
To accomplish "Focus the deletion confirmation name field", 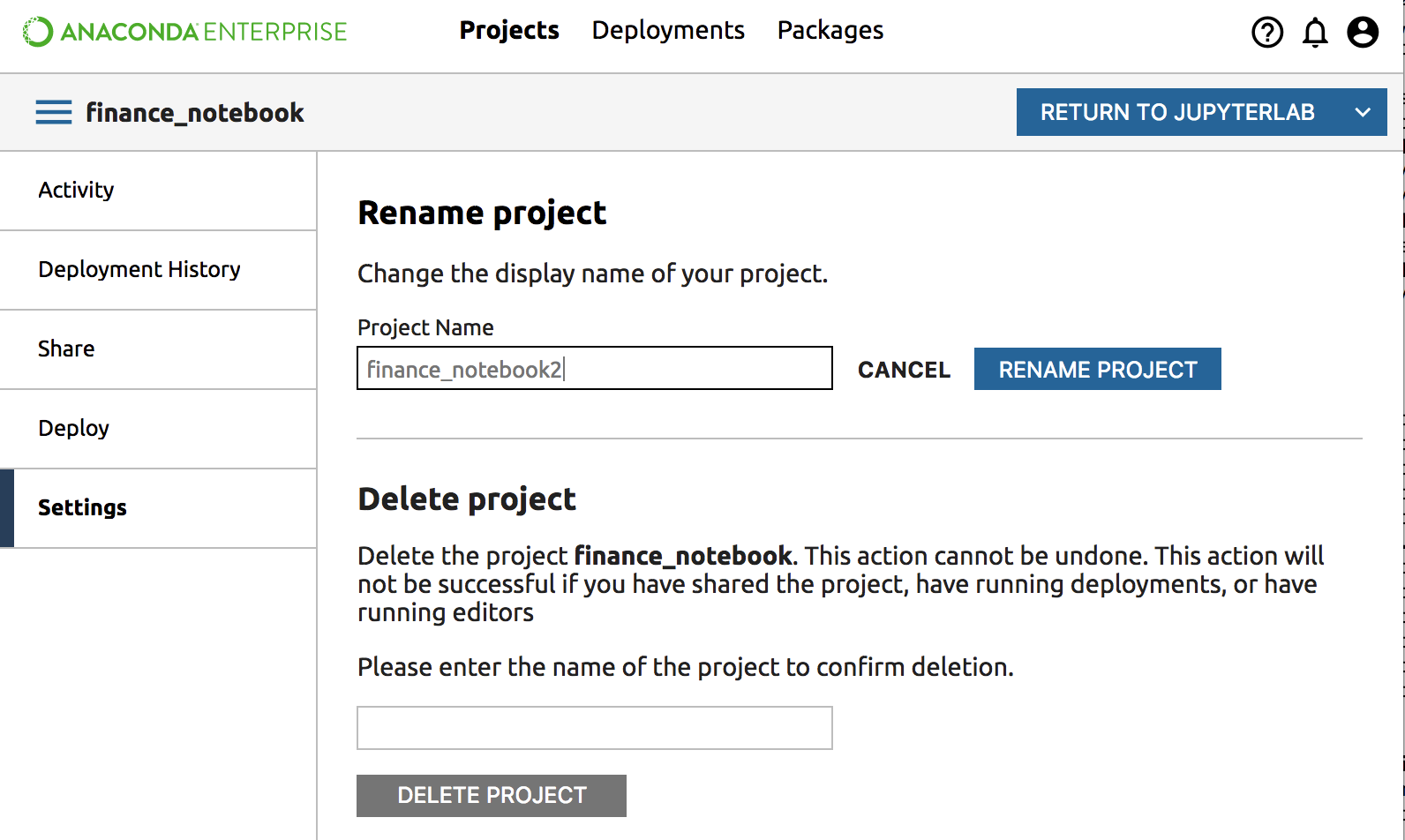I will click(595, 728).
